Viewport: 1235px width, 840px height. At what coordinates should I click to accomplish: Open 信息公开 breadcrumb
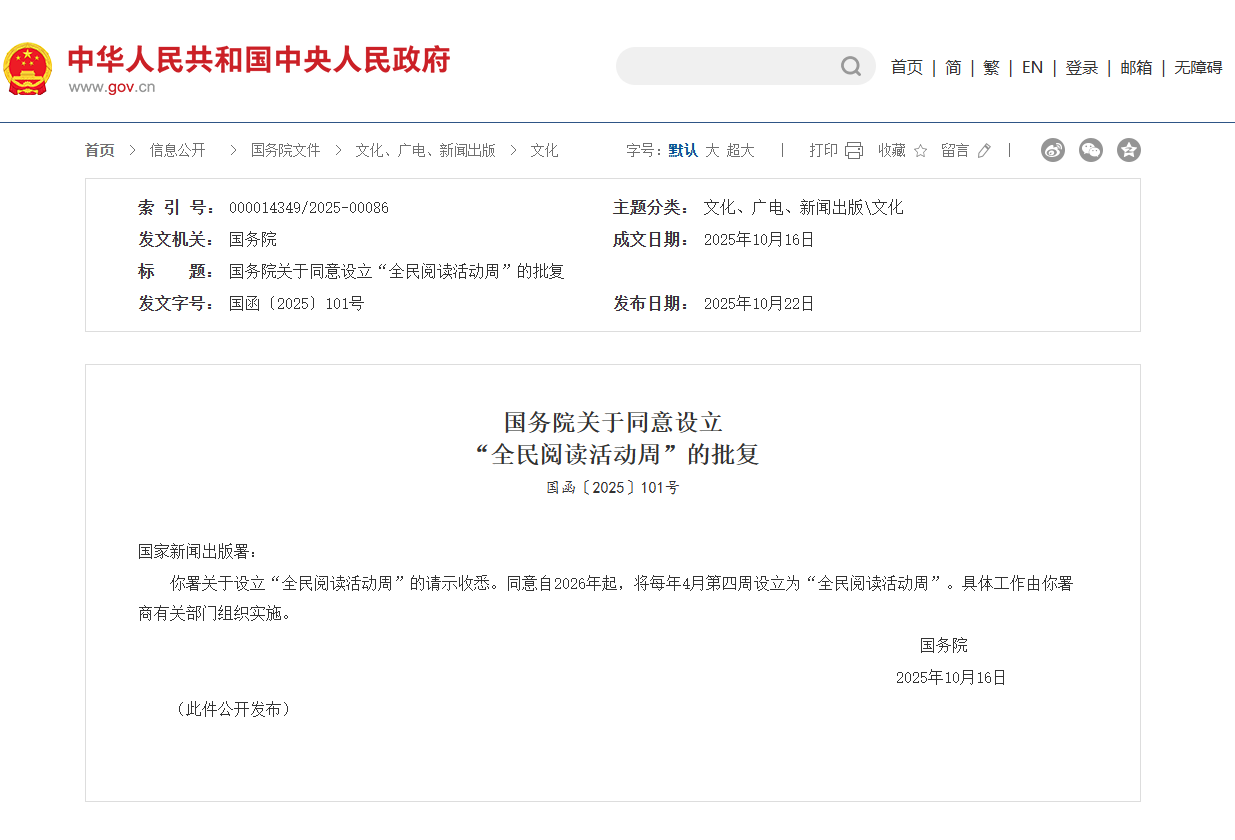[177, 150]
